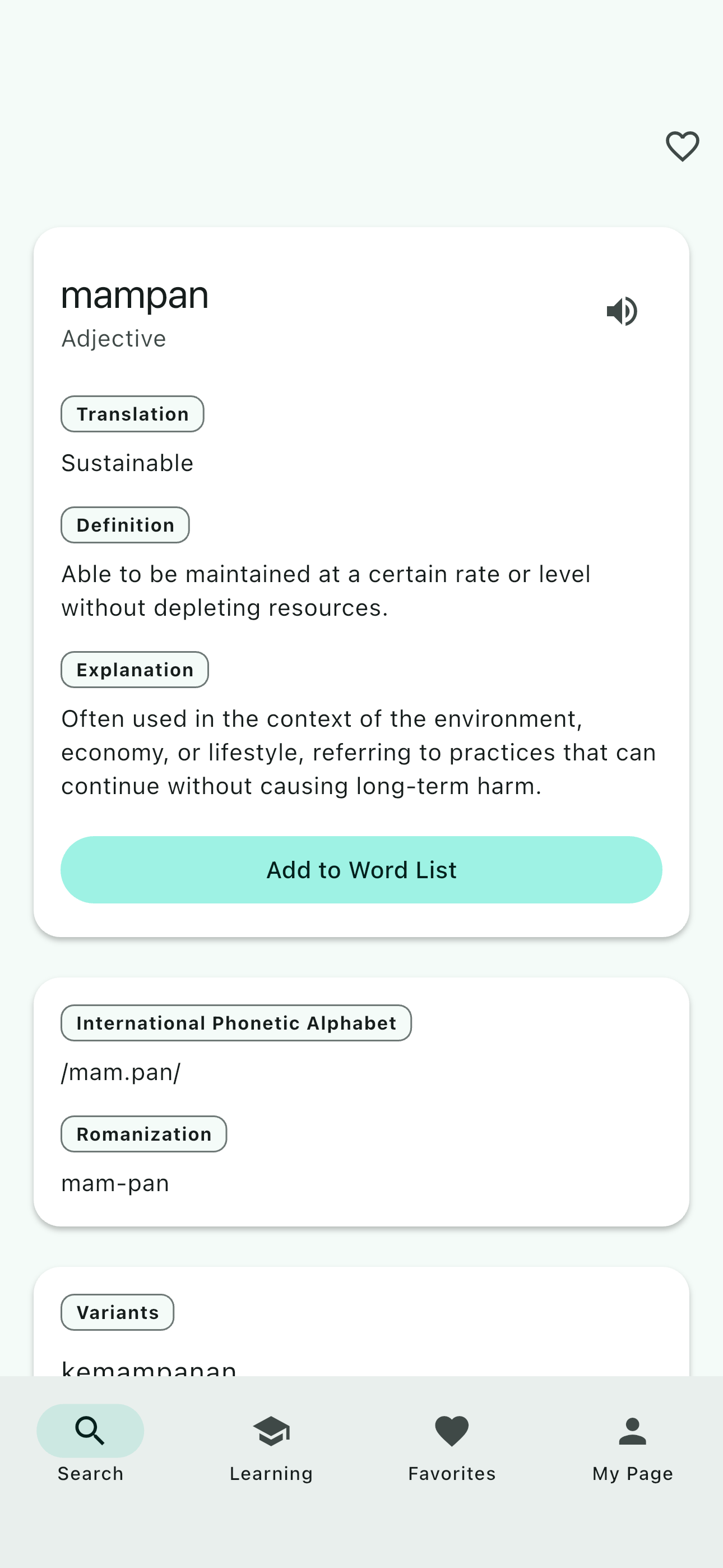Select the Explanation label chip

tap(135, 670)
